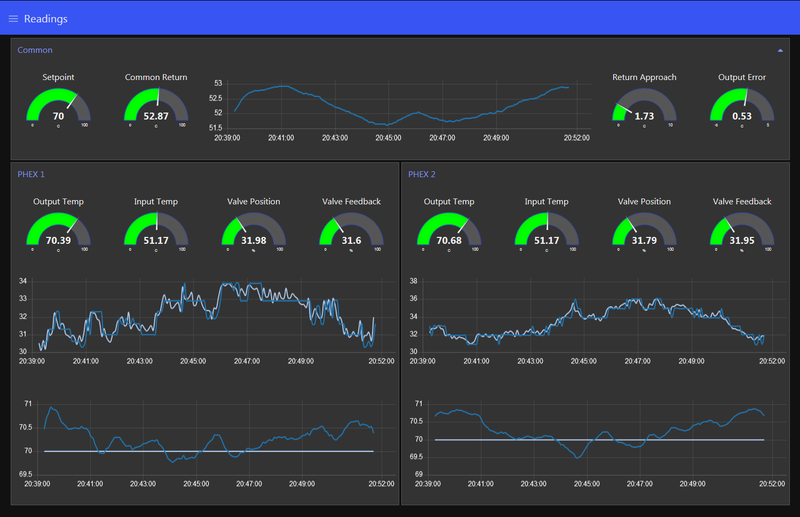800x517 pixels.
Task: Click the Return Approach gauge showing 1.73
Action: point(644,106)
